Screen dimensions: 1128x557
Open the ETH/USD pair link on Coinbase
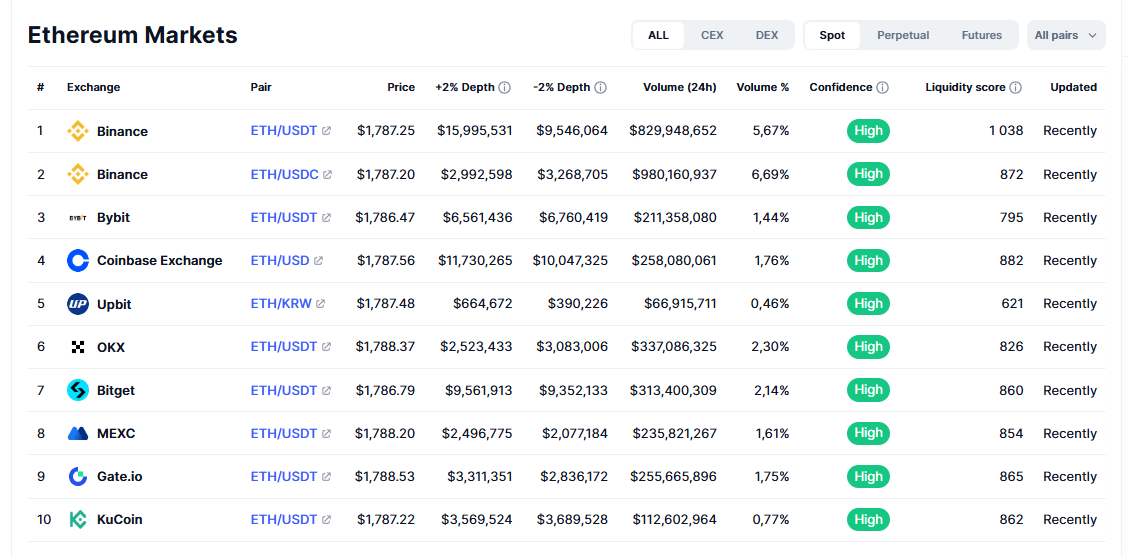click(x=280, y=261)
